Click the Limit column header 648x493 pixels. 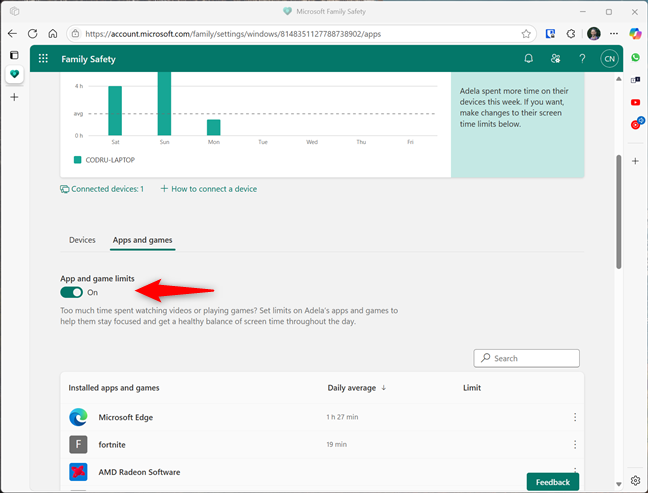tap(472, 388)
